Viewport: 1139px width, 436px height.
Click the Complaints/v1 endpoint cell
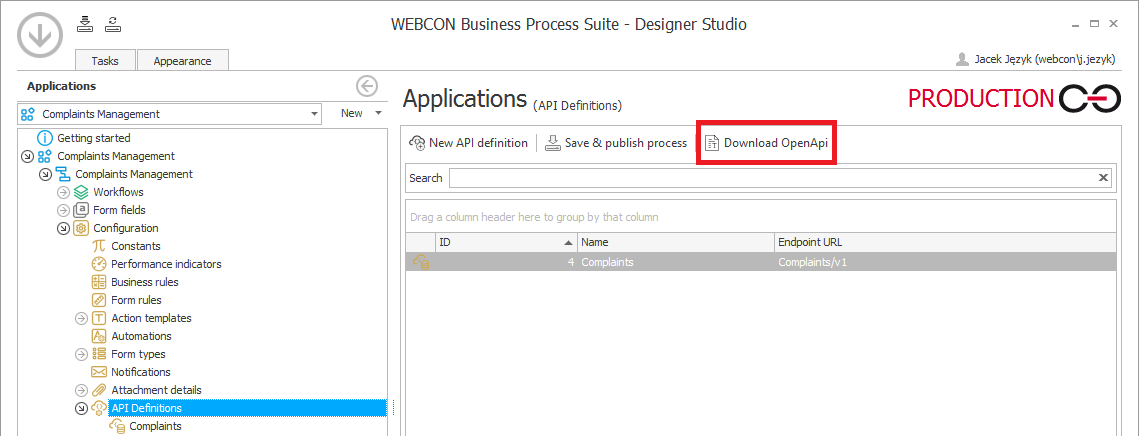pyautogui.click(x=945, y=262)
